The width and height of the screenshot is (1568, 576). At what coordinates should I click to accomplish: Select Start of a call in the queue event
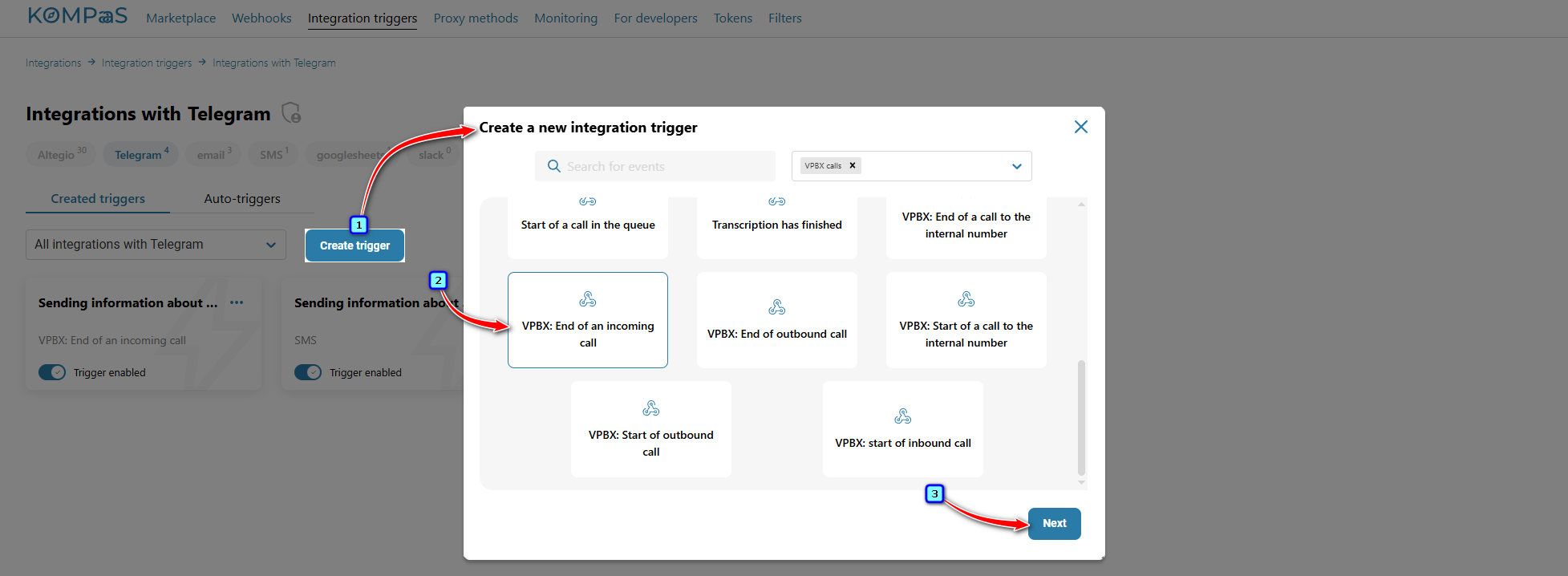[x=588, y=227]
